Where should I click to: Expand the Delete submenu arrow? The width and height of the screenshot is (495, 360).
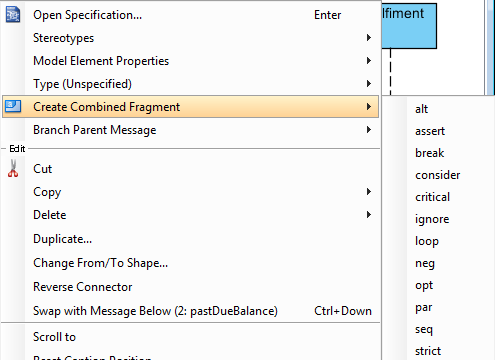coord(369,215)
